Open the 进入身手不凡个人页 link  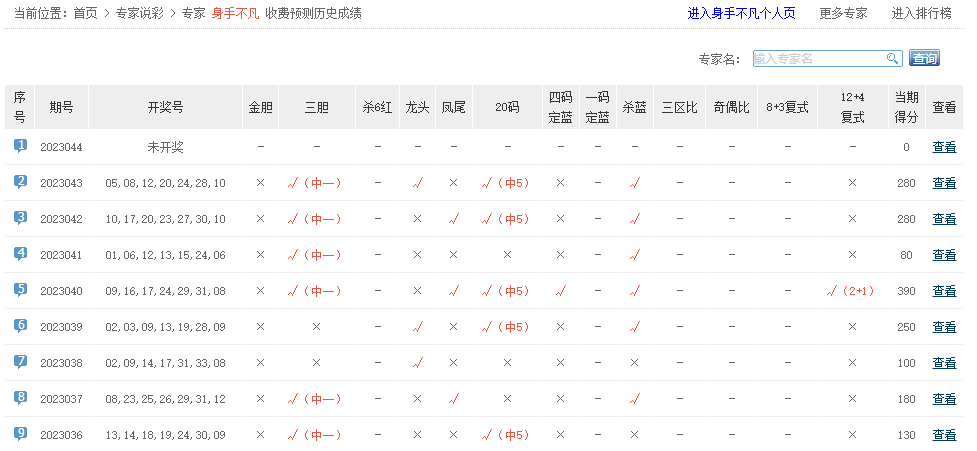[740, 14]
